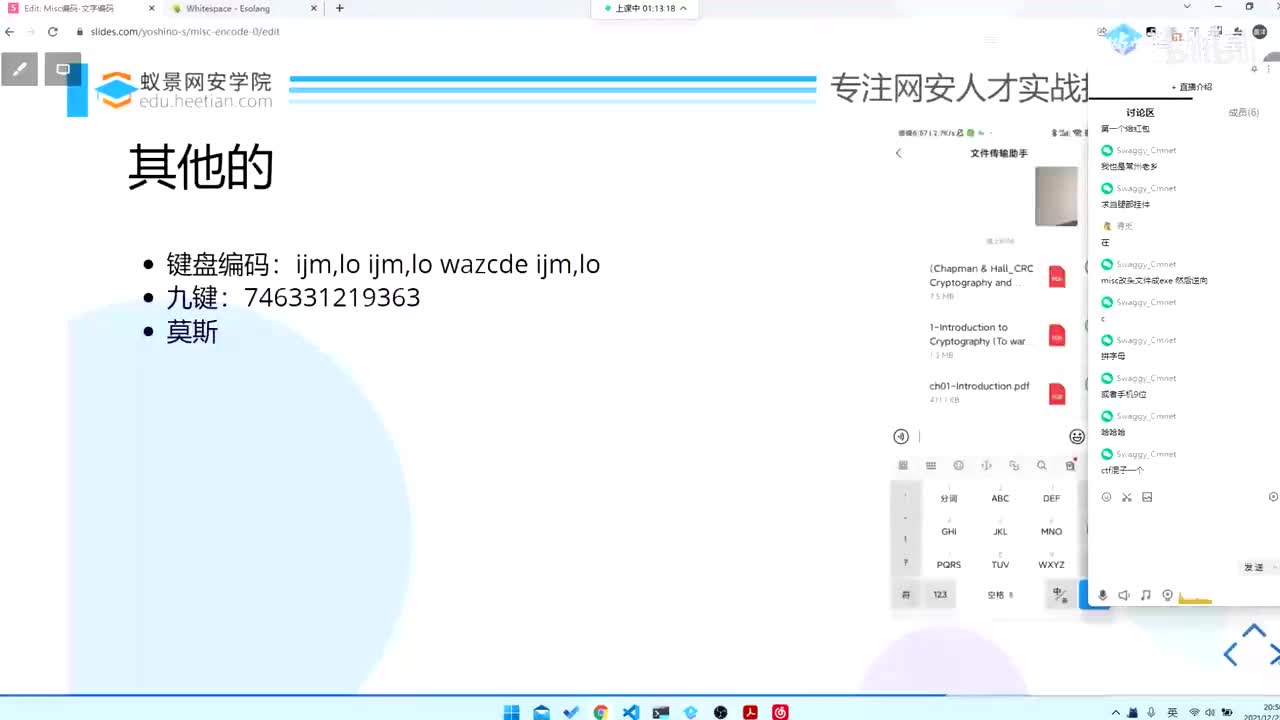The image size is (1280, 720).
Task: Open the 讨论区 discussion tab
Action: point(1140,113)
